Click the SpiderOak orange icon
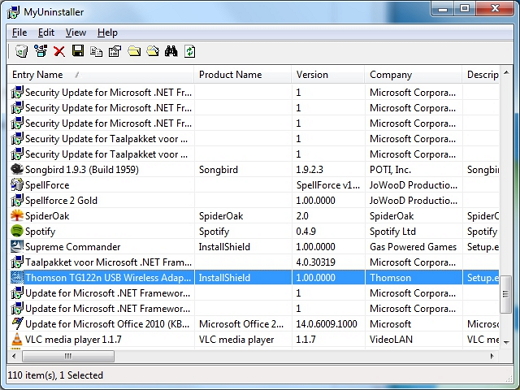The height and width of the screenshot is (390, 520). 17,216
